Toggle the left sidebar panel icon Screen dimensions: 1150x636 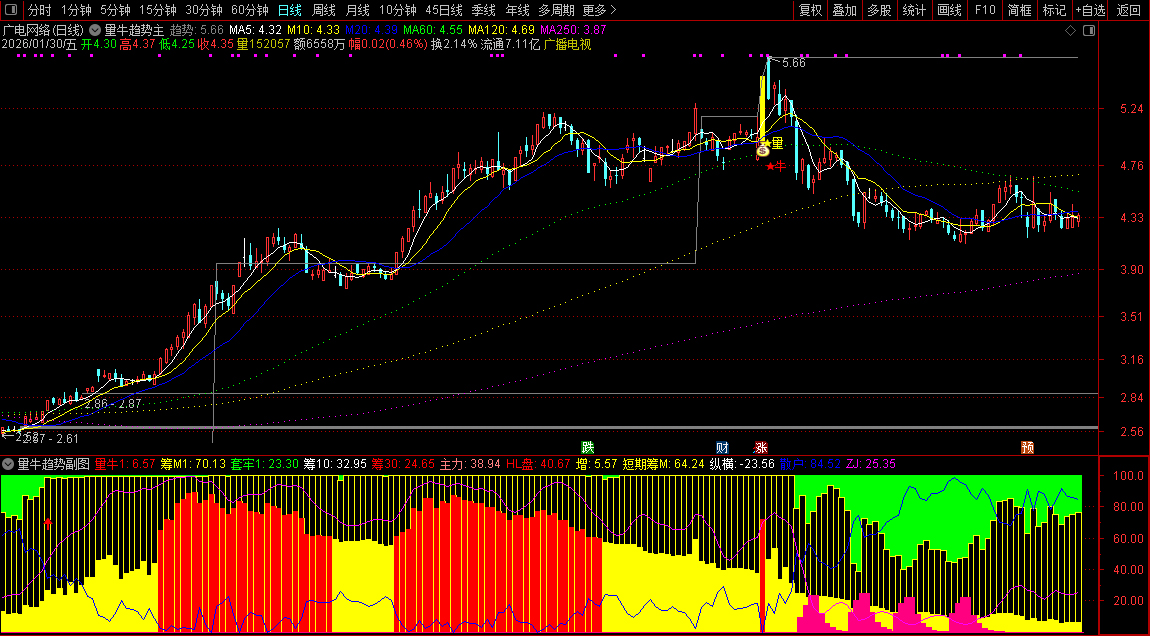[10, 10]
